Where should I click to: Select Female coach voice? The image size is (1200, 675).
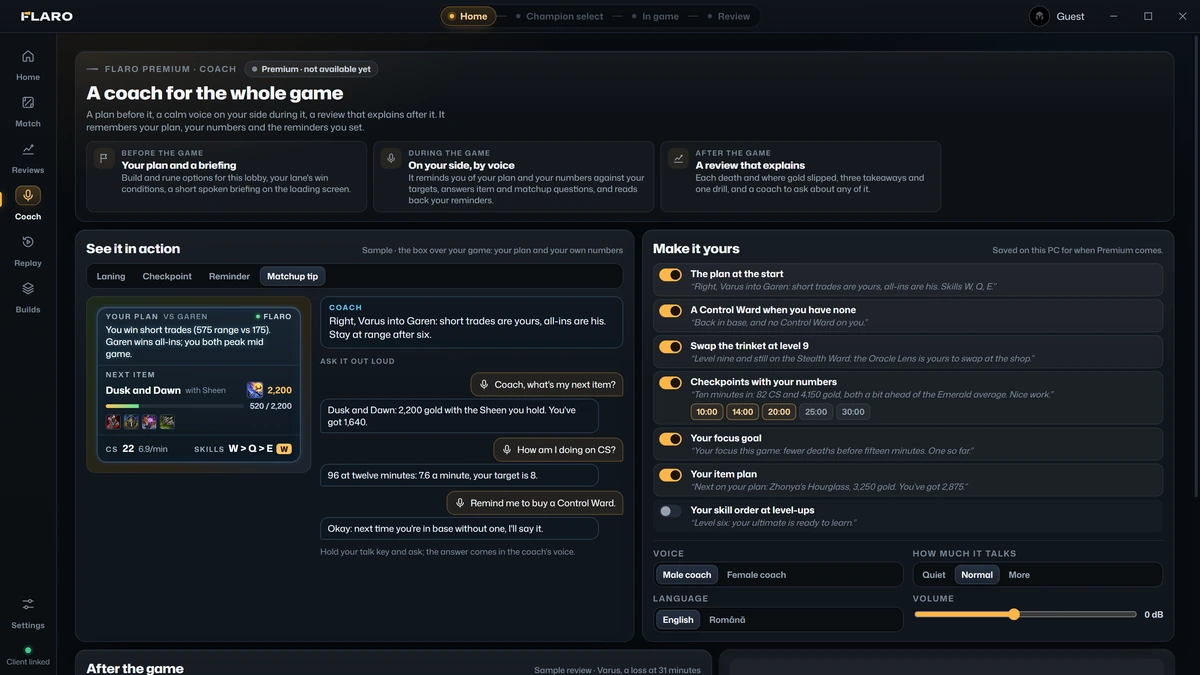click(x=756, y=575)
